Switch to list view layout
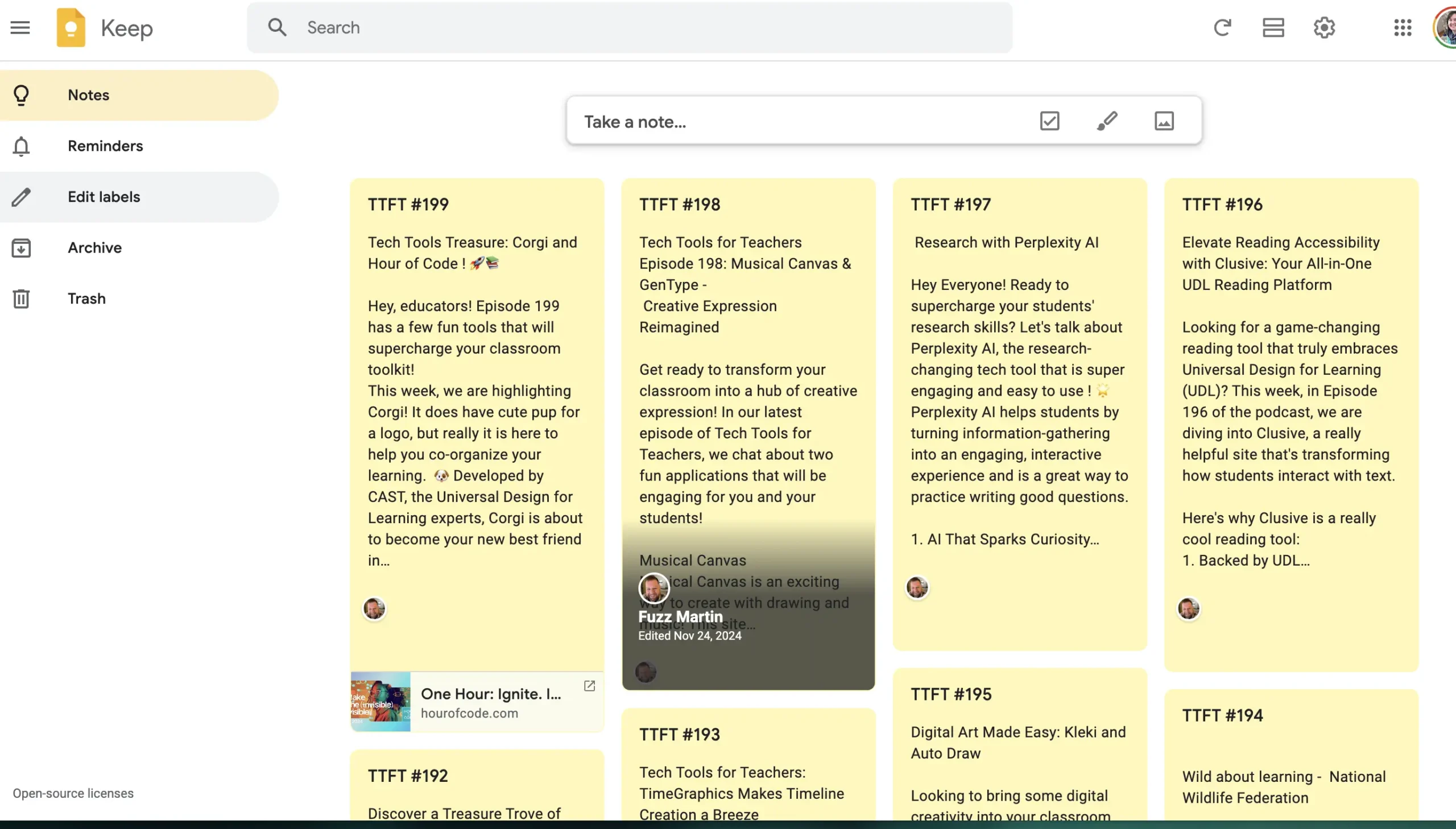 [1273, 27]
